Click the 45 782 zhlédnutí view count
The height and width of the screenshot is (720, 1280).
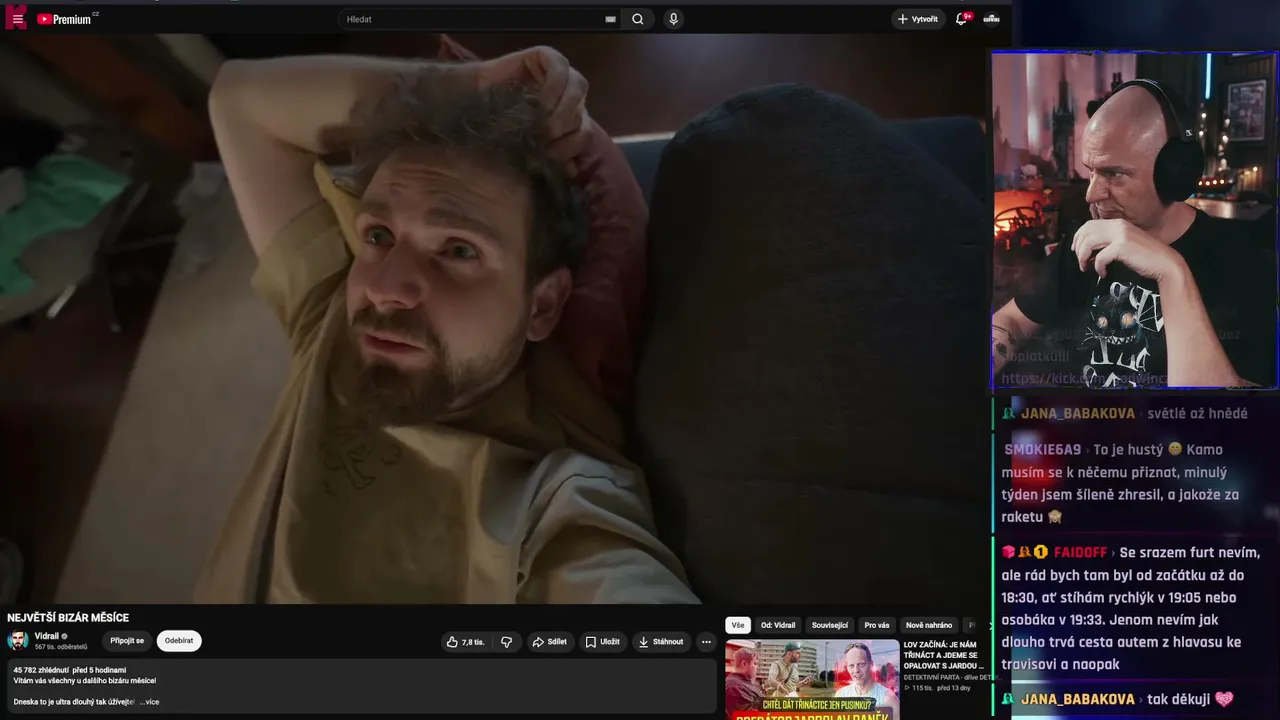tap(41, 670)
